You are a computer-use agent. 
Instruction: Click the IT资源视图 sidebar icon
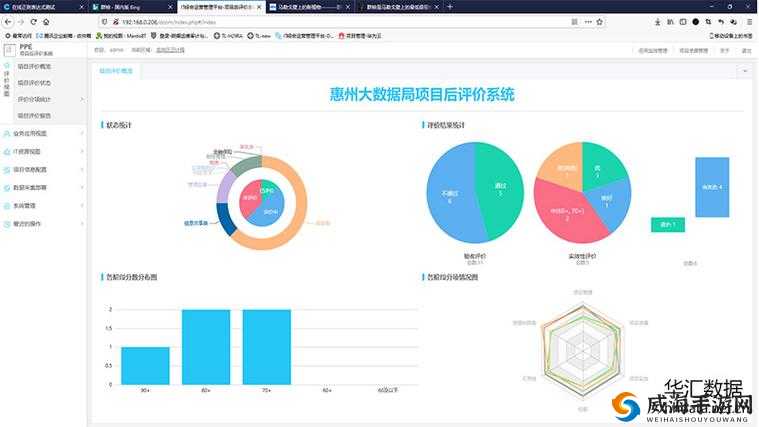point(7,152)
